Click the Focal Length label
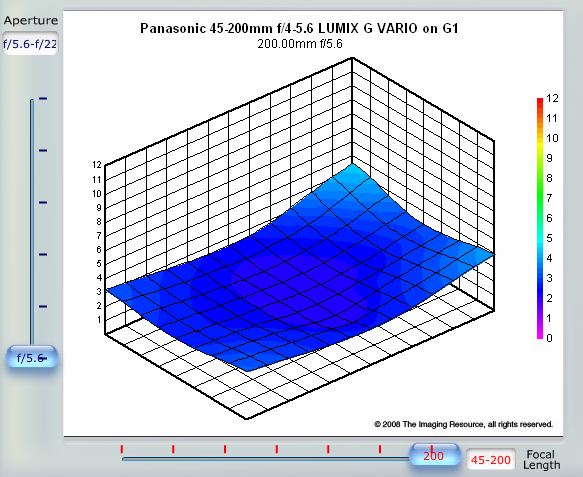This screenshot has width=583, height=477. pyautogui.click(x=541, y=460)
